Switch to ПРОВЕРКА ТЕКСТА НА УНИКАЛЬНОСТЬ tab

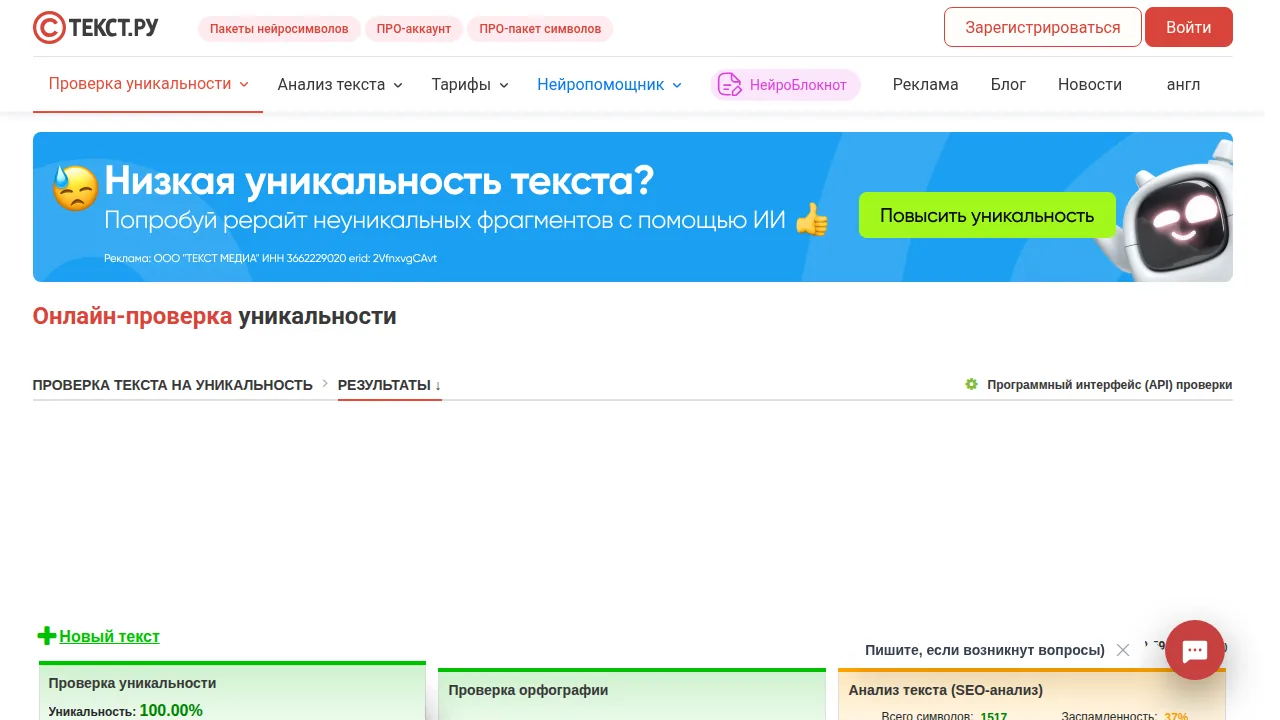coord(173,385)
